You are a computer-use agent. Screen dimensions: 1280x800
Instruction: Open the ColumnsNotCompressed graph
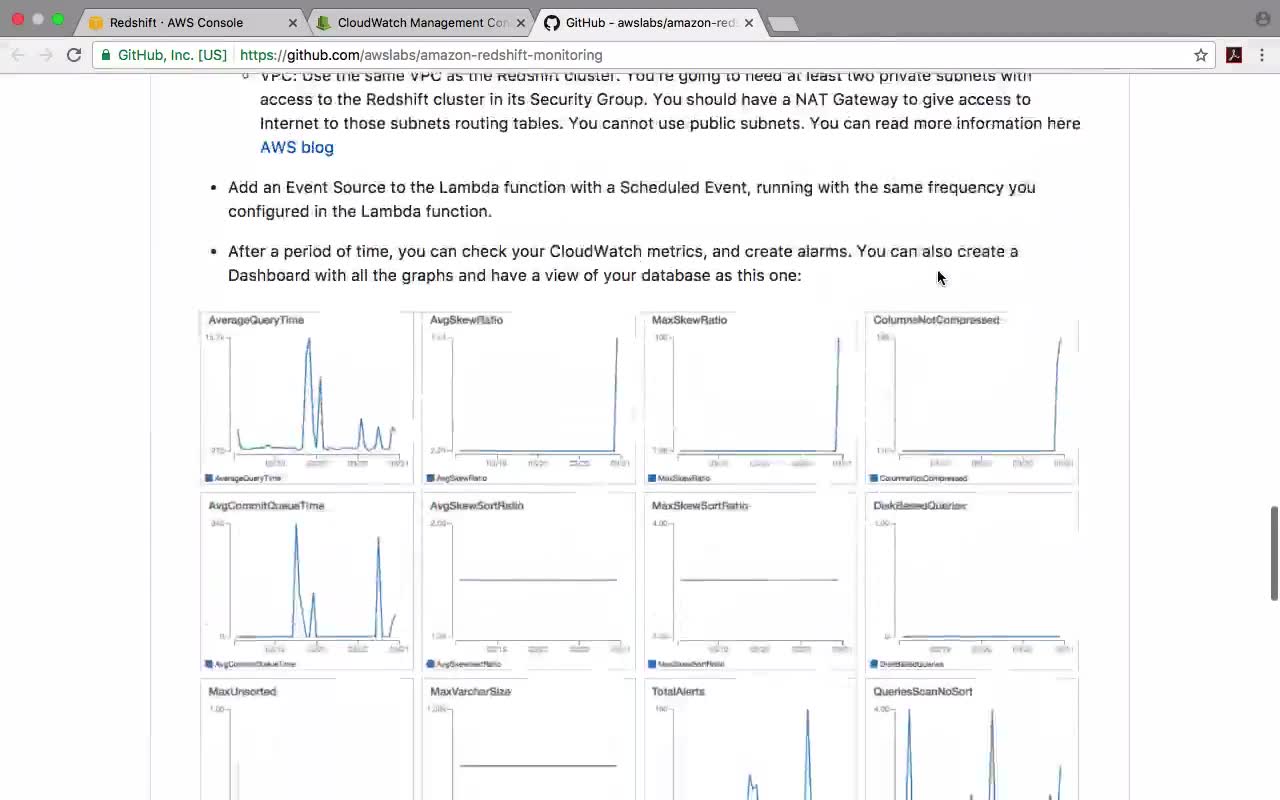pyautogui.click(x=972, y=398)
